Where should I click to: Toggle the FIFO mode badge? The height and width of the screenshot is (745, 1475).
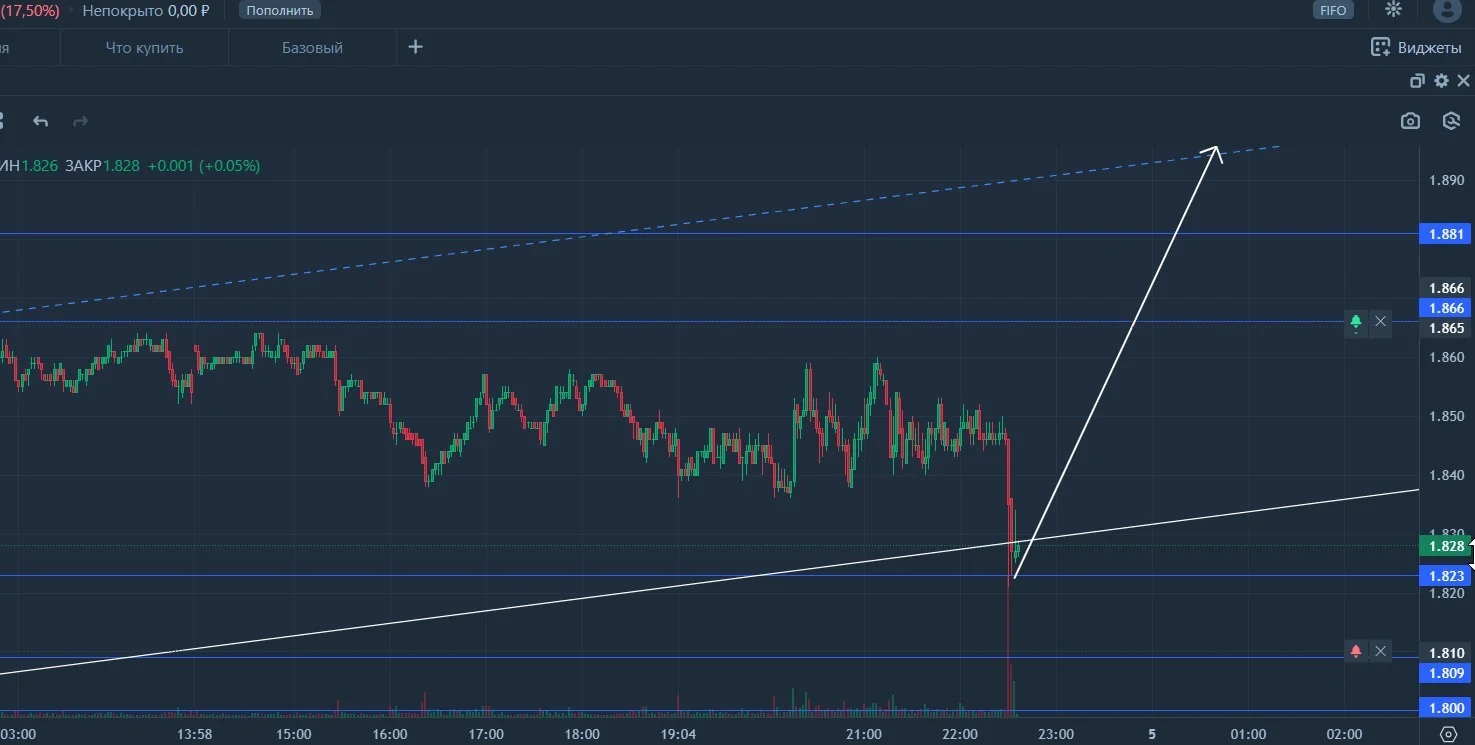click(1333, 10)
